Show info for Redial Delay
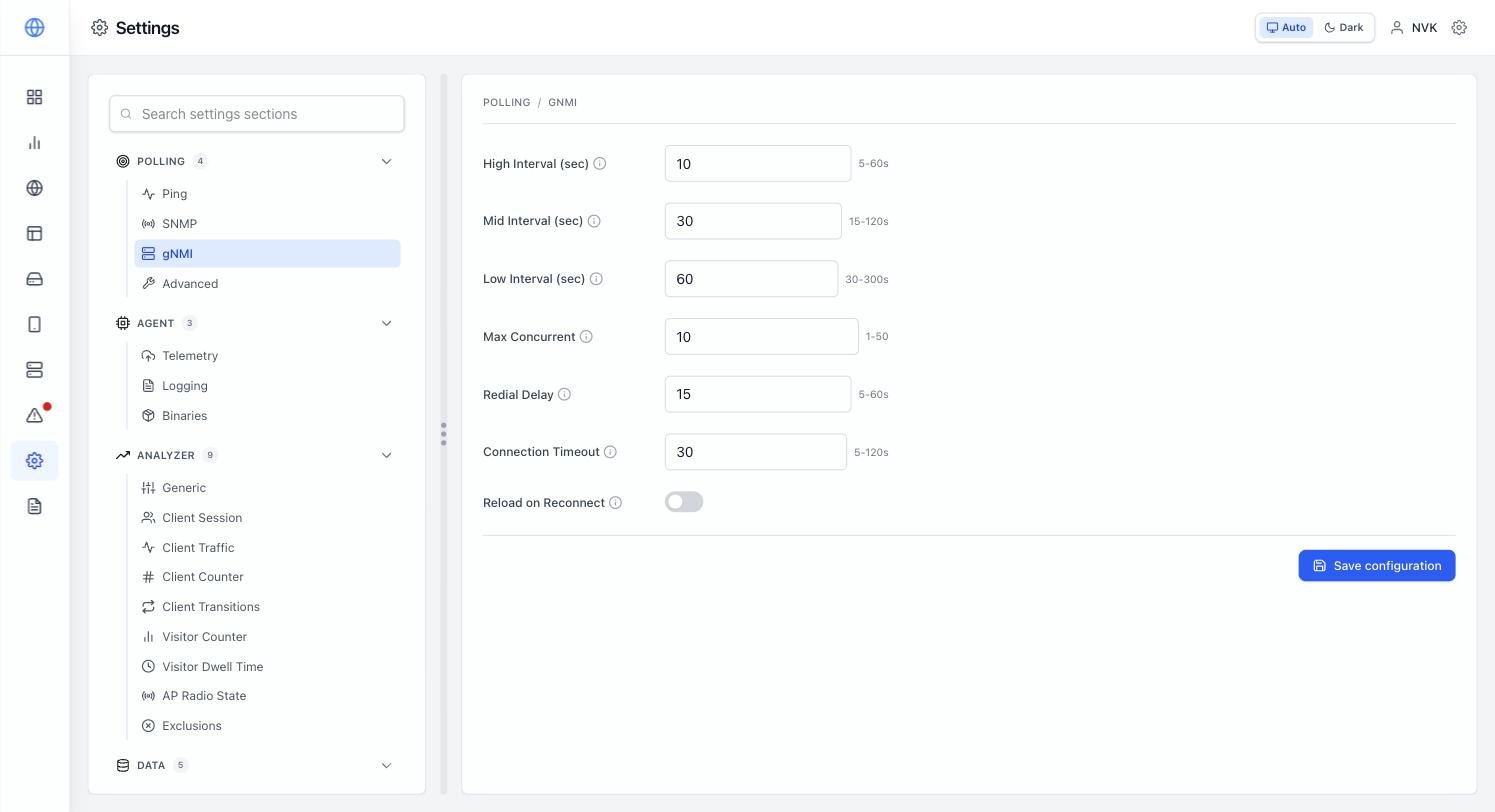The width and height of the screenshot is (1495, 812). [564, 394]
